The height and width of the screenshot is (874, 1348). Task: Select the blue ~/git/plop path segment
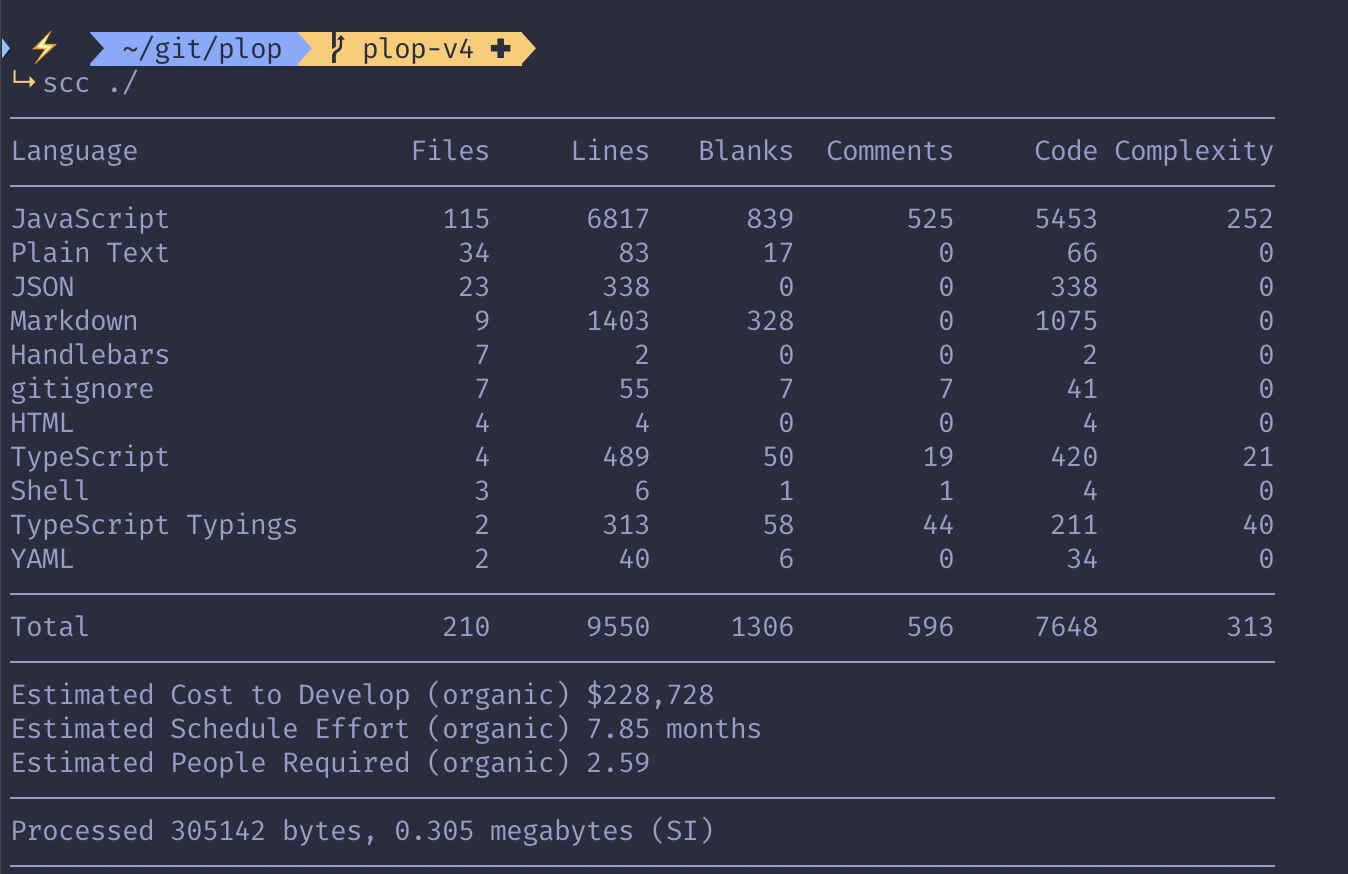click(x=200, y=47)
